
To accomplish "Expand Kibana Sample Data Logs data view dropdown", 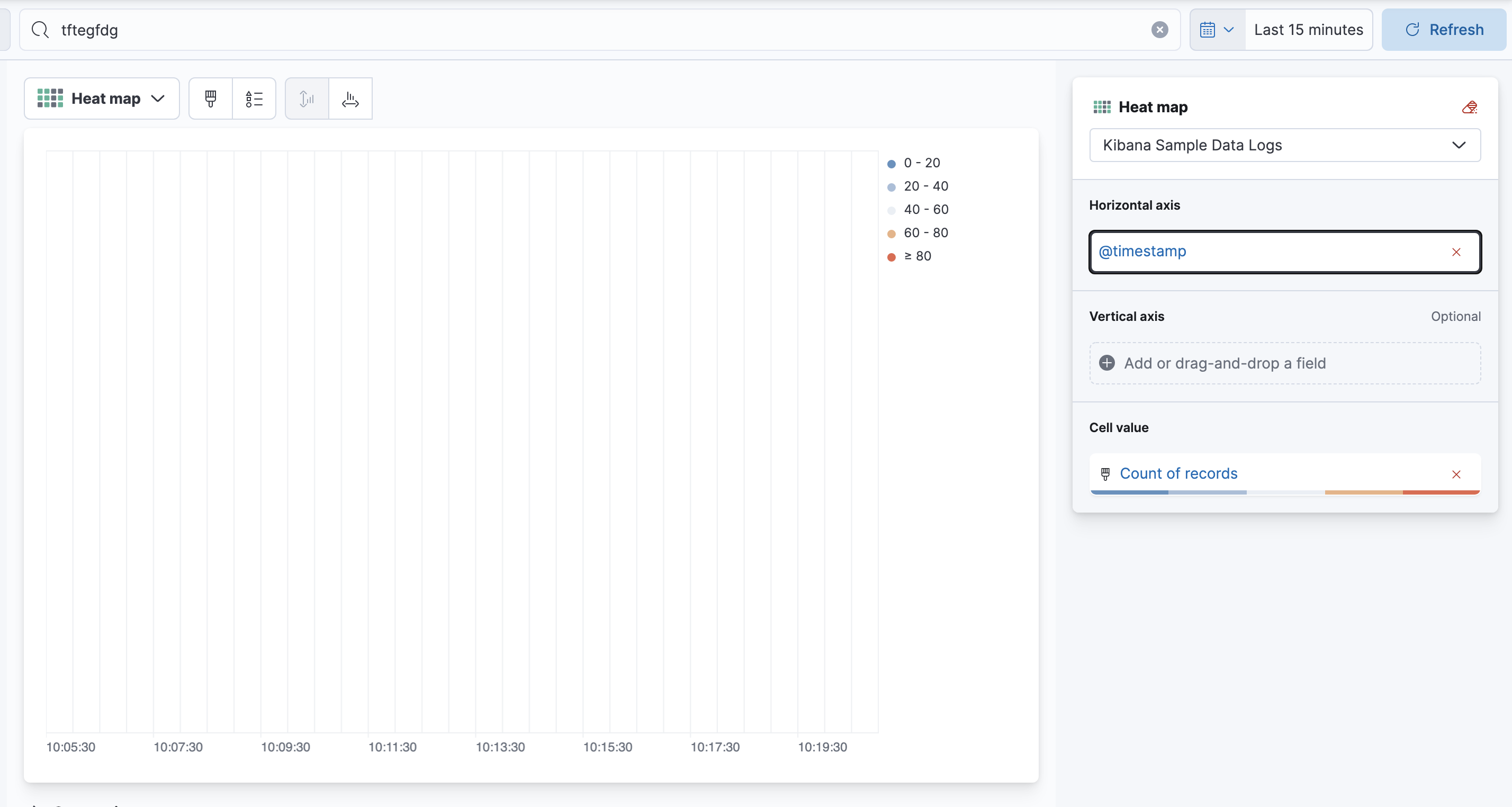I will [1284, 146].
